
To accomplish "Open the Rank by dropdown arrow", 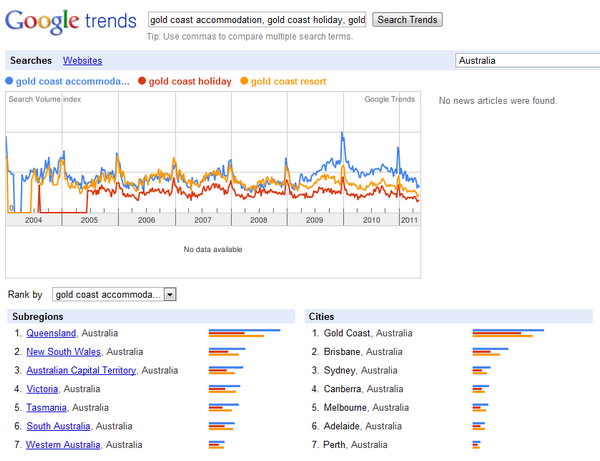I will tap(170, 295).
